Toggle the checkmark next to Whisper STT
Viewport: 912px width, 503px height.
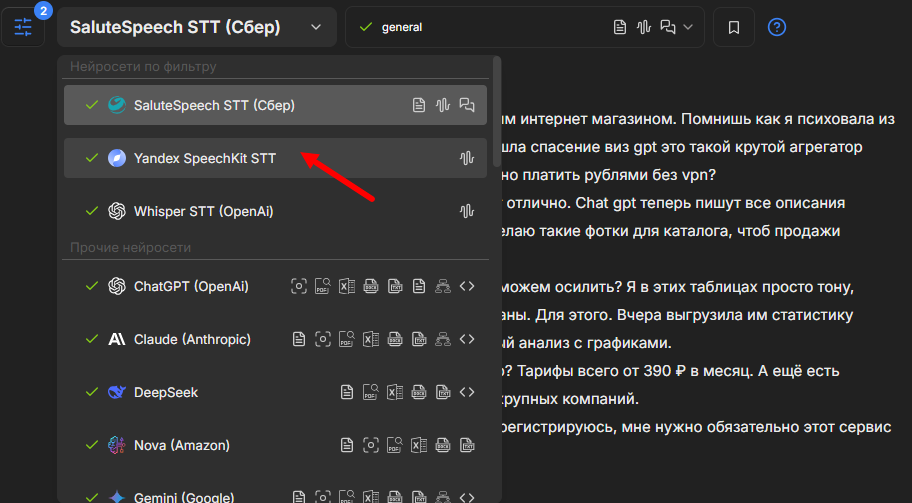point(92,211)
